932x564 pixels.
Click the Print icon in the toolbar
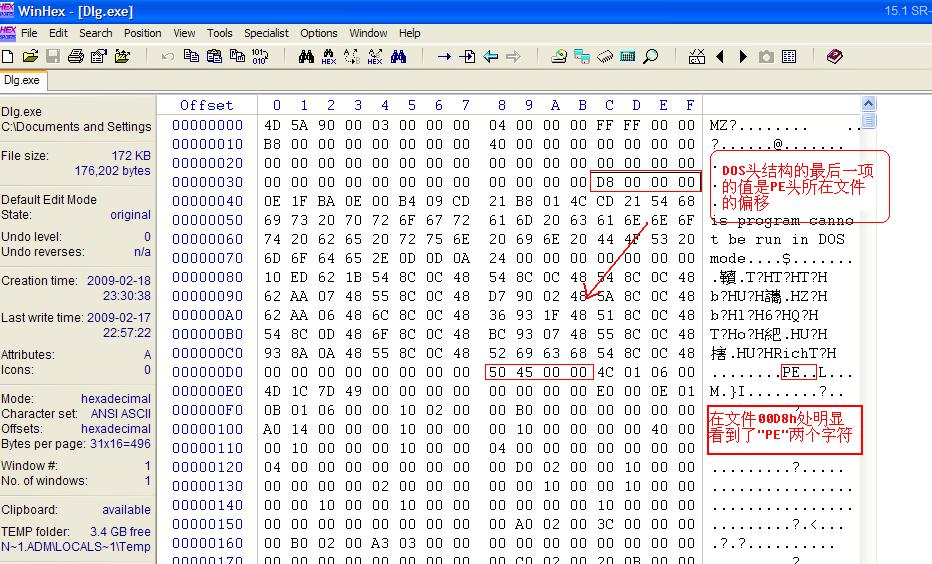(x=75, y=56)
